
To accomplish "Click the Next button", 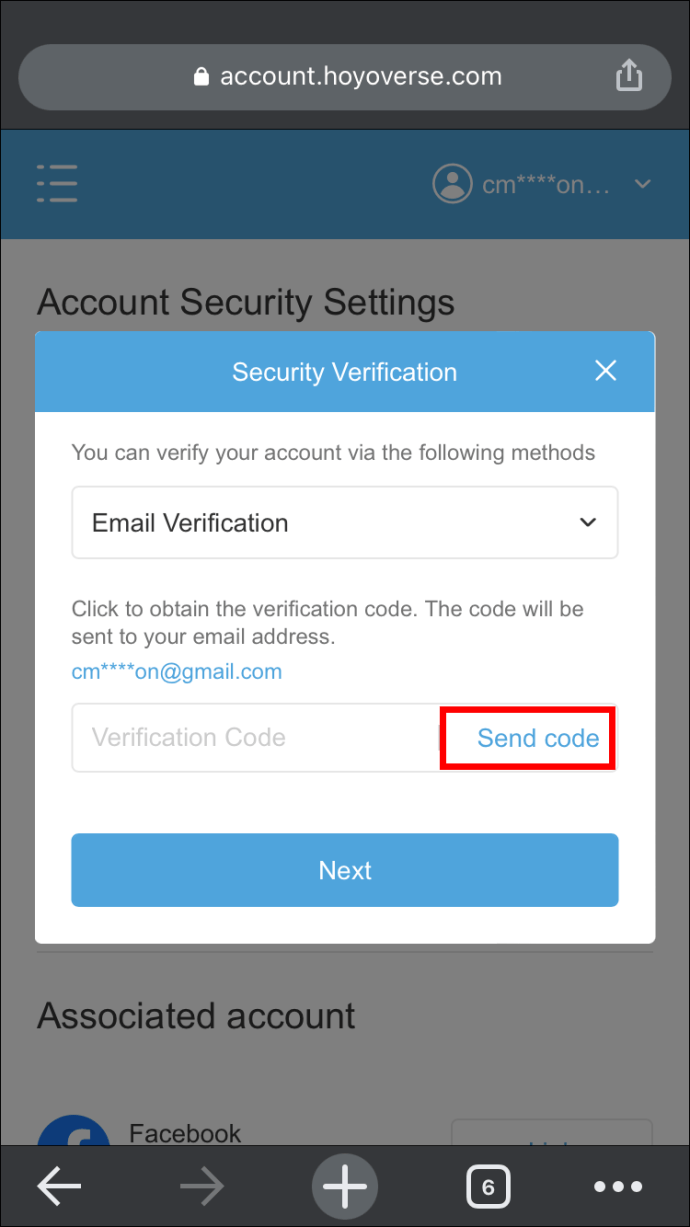I will point(345,870).
